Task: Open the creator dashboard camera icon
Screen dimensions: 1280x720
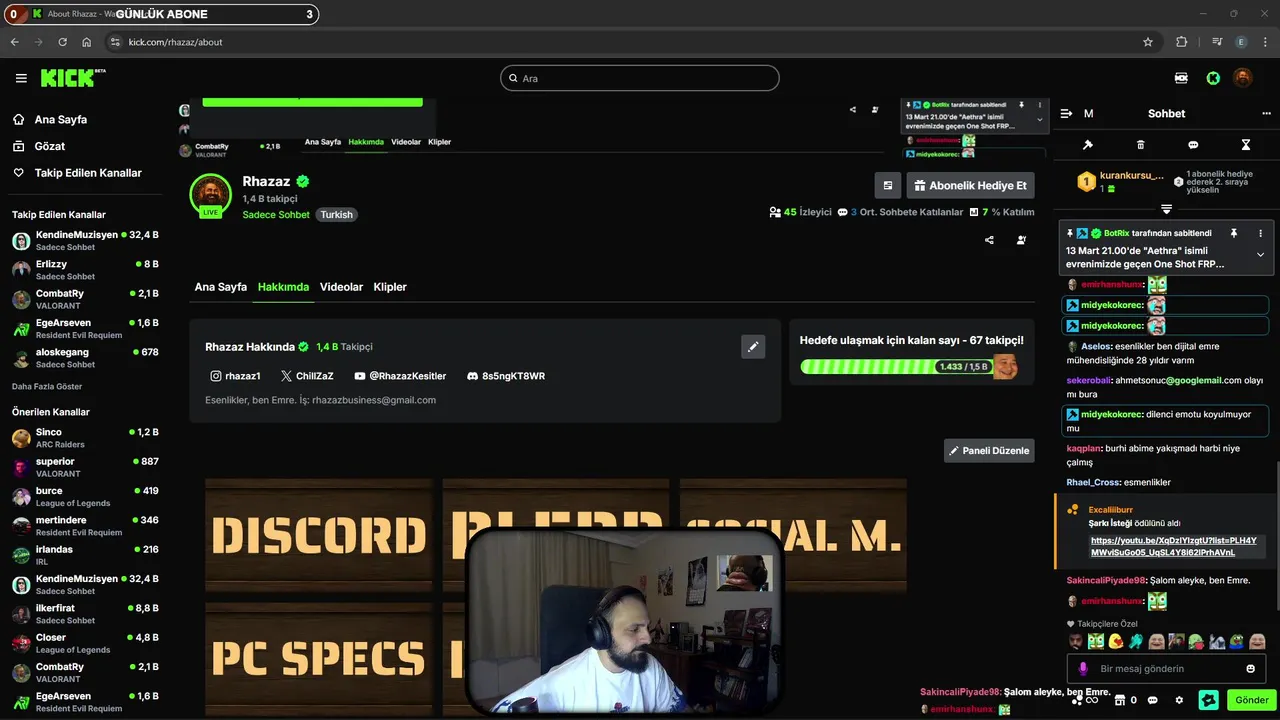Action: 1181,78
